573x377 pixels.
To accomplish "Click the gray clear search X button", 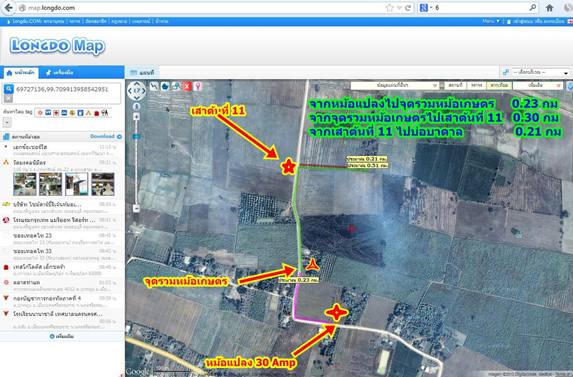I will tap(9, 98).
